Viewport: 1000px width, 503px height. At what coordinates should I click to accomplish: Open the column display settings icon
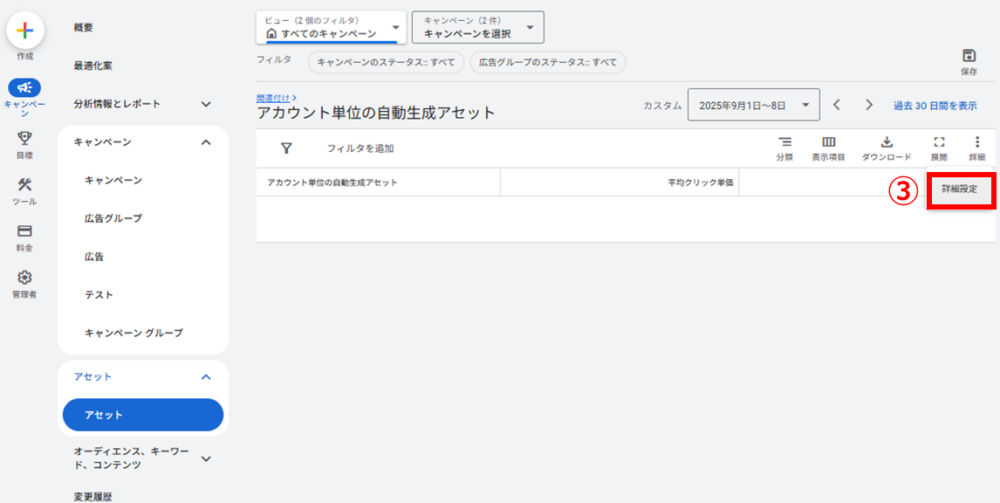pyautogui.click(x=828, y=143)
